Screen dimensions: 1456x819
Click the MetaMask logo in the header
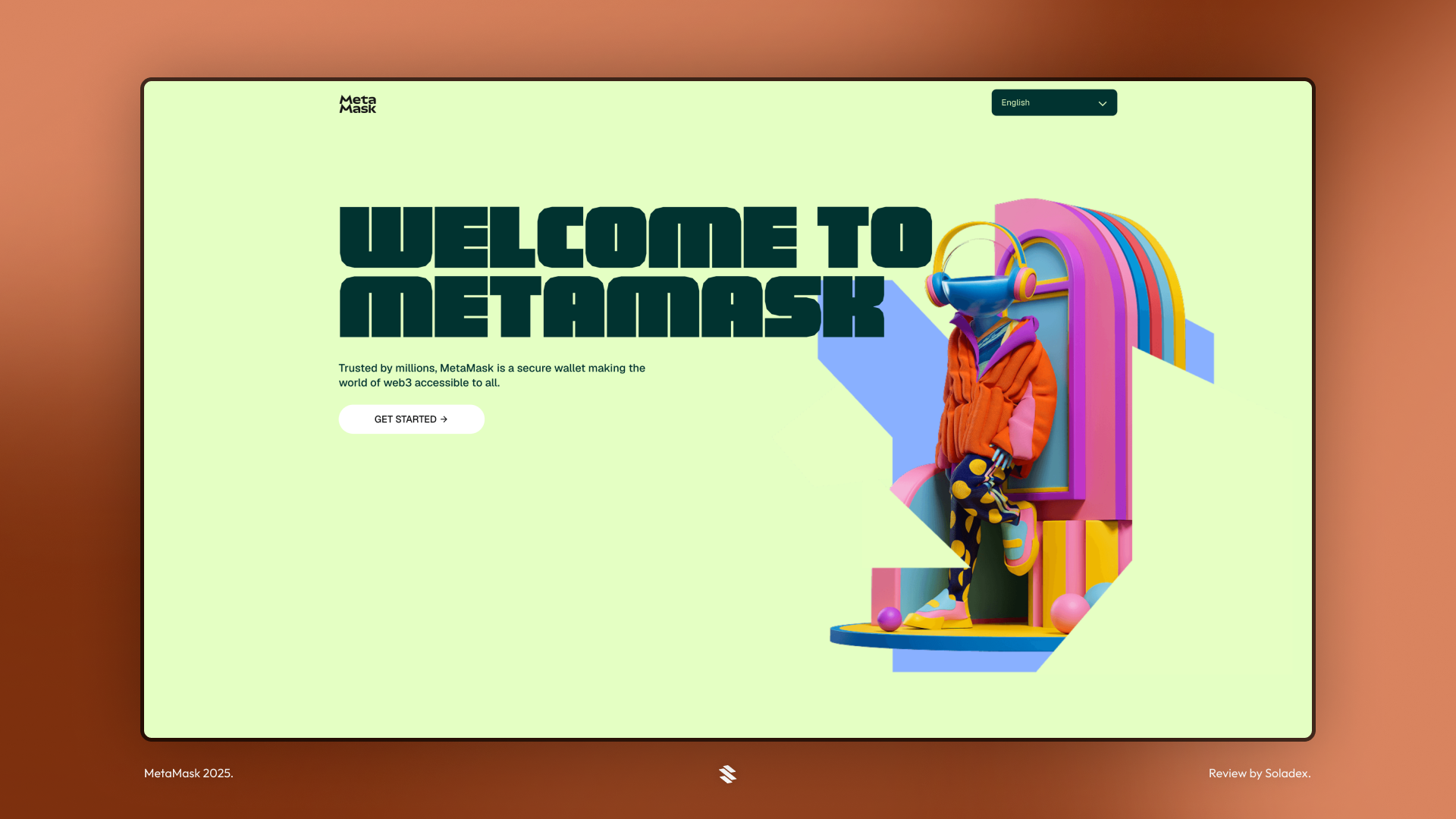click(x=357, y=104)
